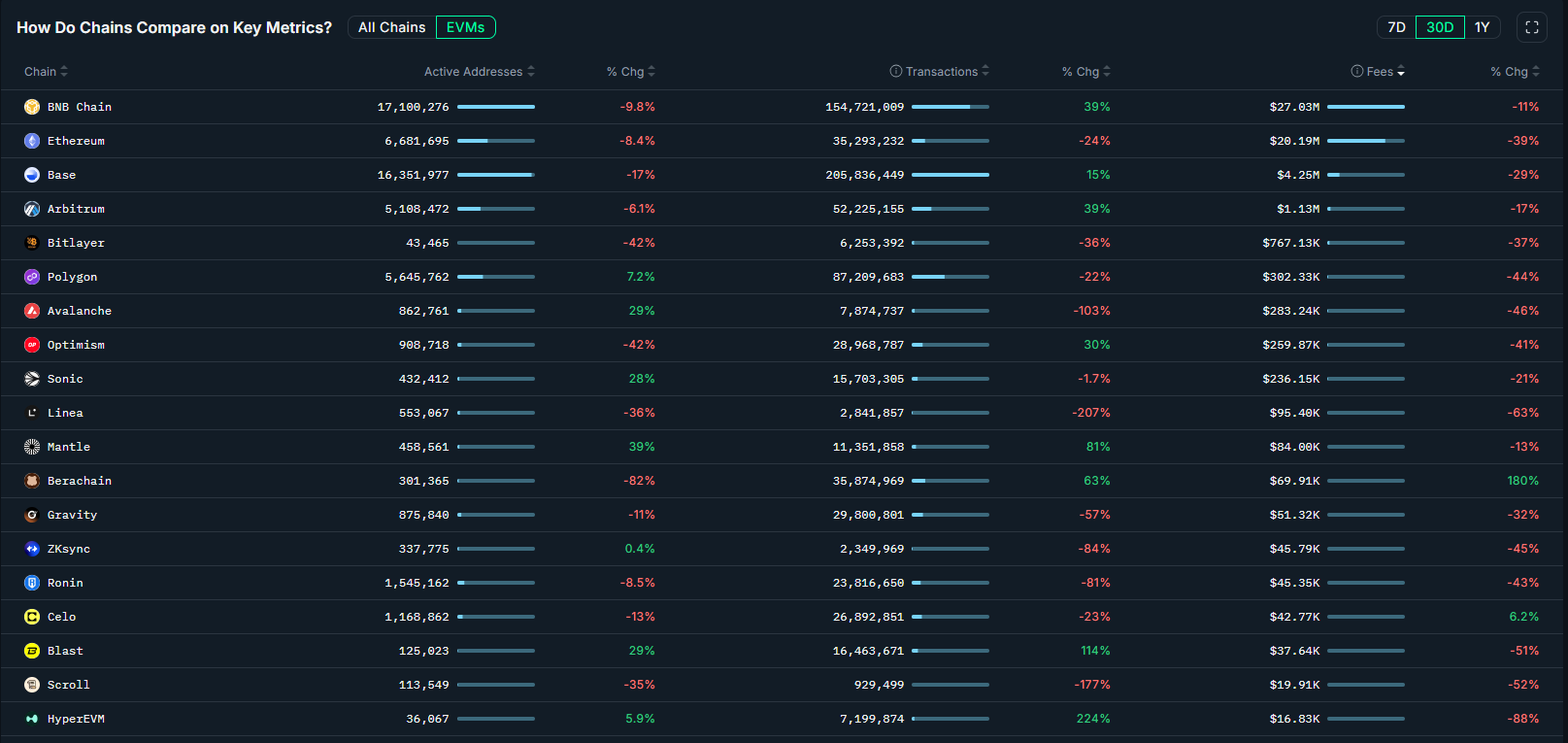The image size is (1568, 743).
Task: Switch to the 1Y time range
Action: pyautogui.click(x=1482, y=27)
